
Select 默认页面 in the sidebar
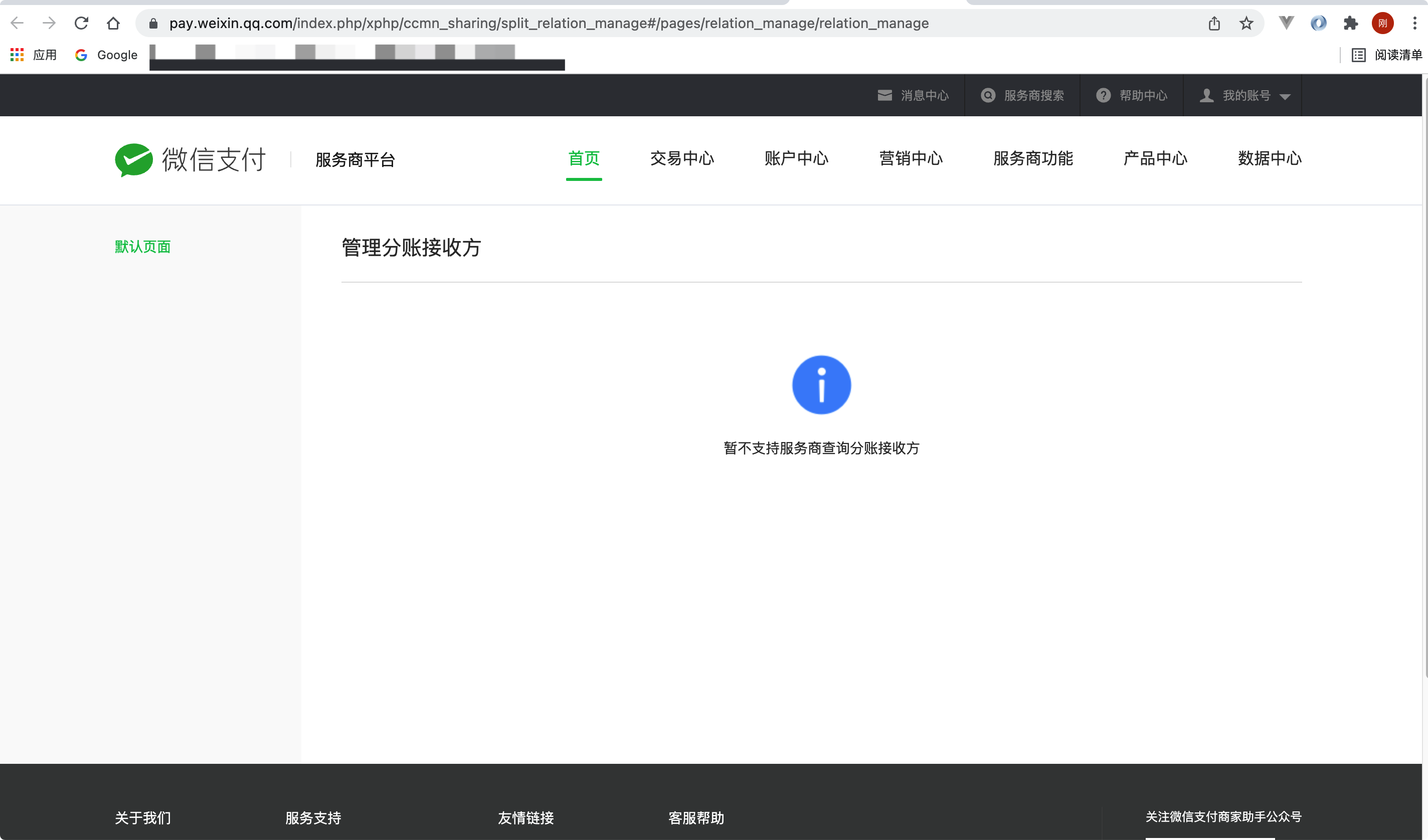point(143,247)
